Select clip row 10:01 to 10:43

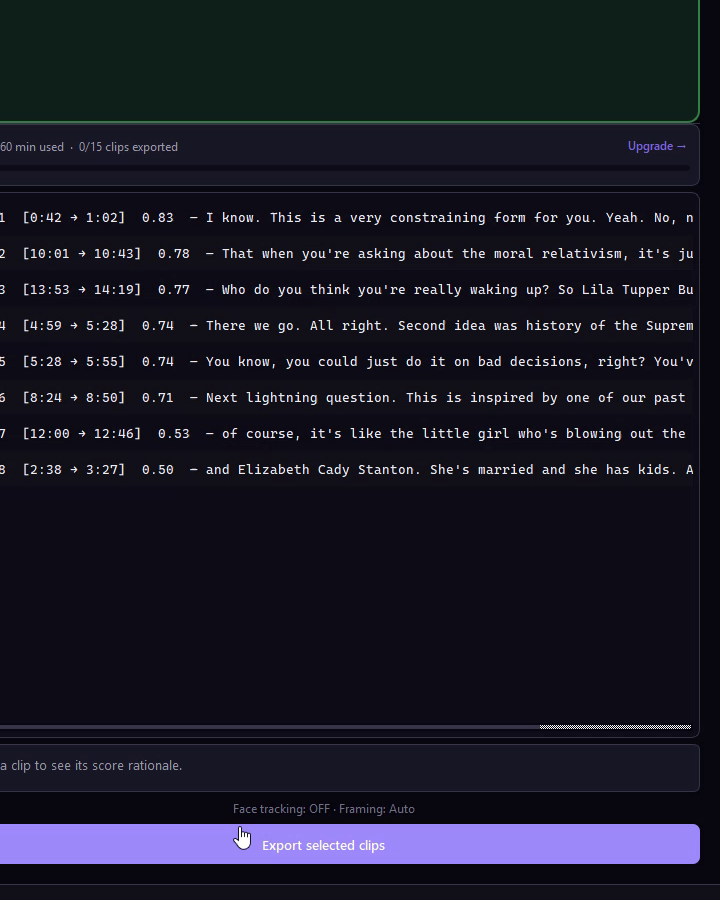346,254
